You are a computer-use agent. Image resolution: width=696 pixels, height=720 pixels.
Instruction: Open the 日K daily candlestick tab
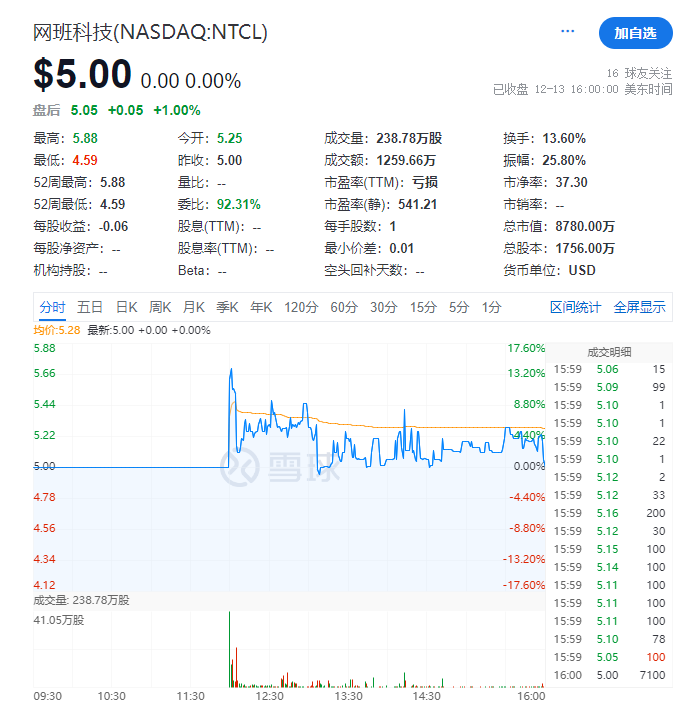(x=126, y=307)
